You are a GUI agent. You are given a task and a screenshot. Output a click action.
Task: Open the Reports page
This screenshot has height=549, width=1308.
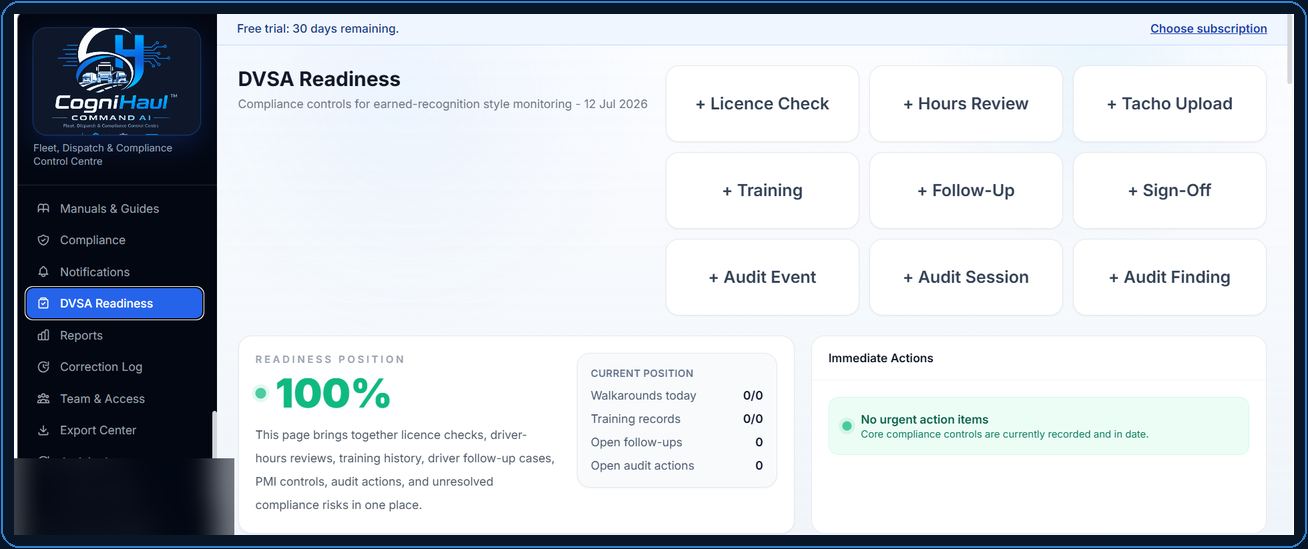click(x=115, y=335)
